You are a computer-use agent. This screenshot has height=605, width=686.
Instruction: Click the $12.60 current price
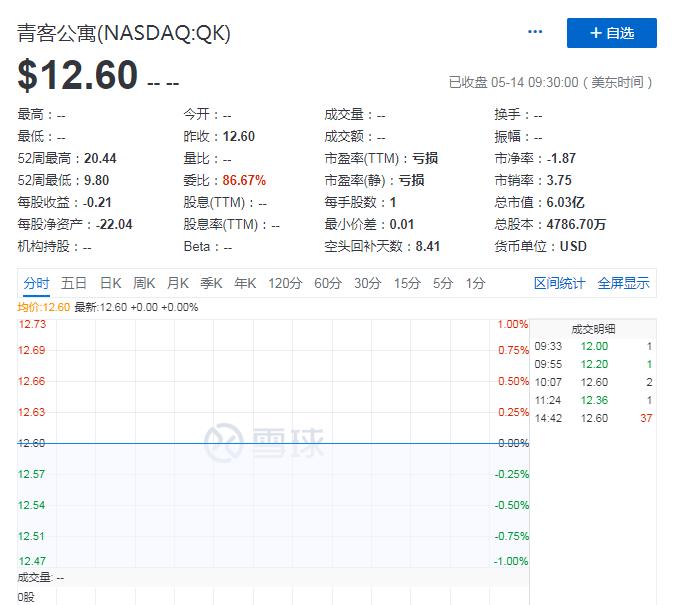click(78, 75)
